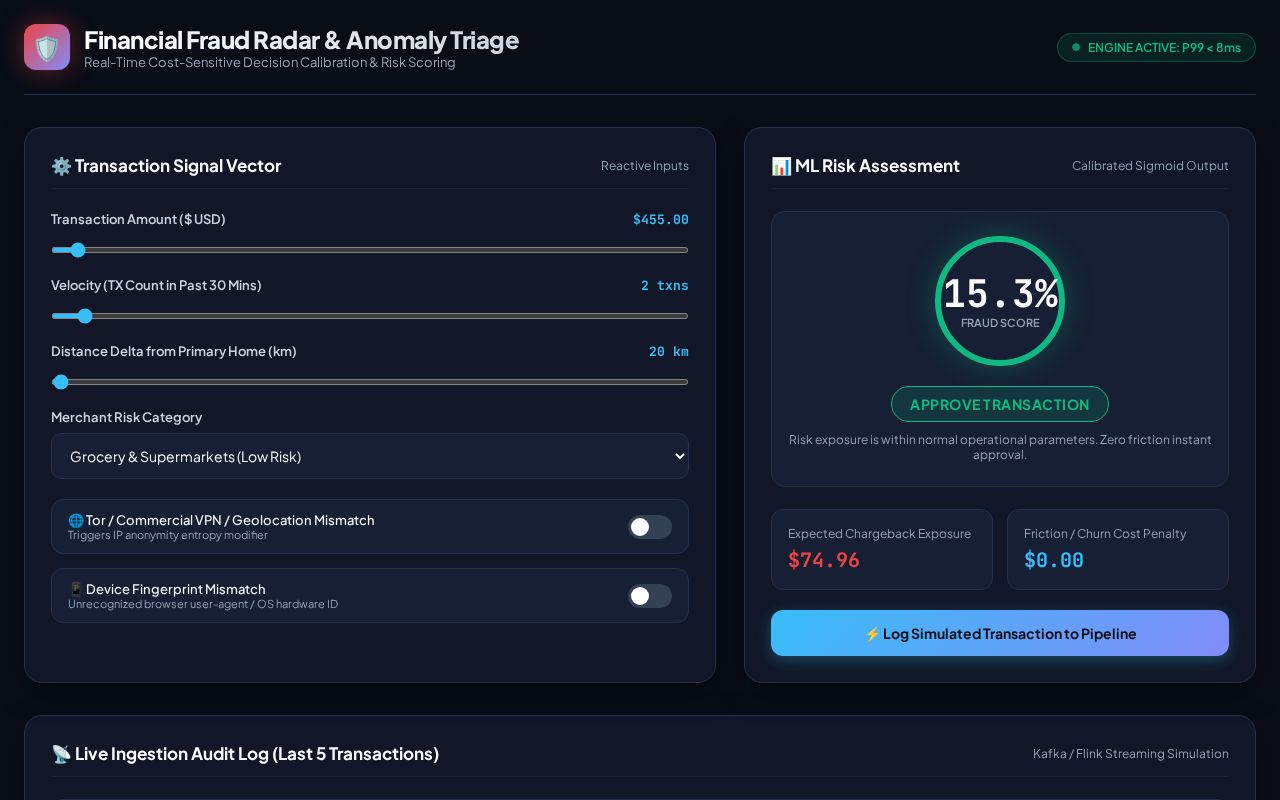Image resolution: width=1280 pixels, height=800 pixels.
Task: Click the bar chart icon beside ML Risk Assessment
Action: pyautogui.click(x=781, y=166)
